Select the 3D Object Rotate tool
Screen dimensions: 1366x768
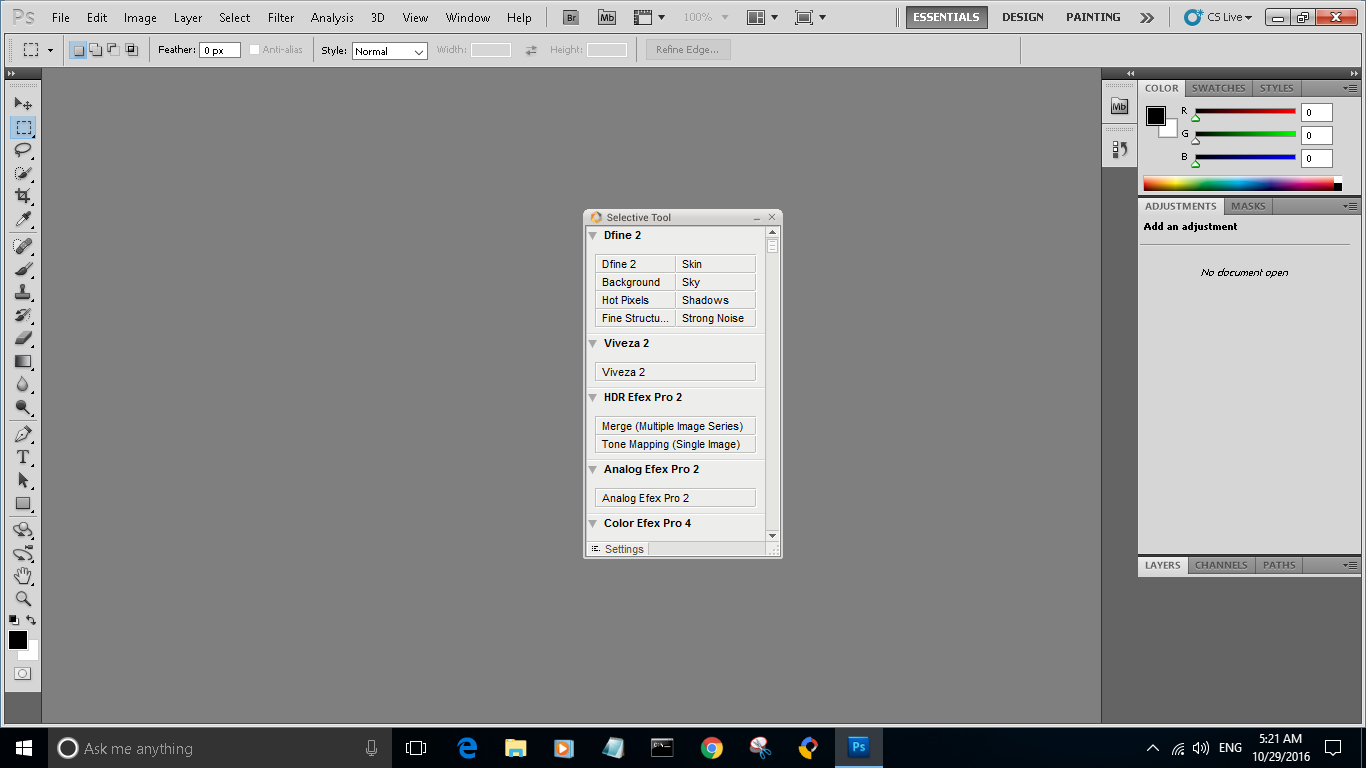click(23, 530)
